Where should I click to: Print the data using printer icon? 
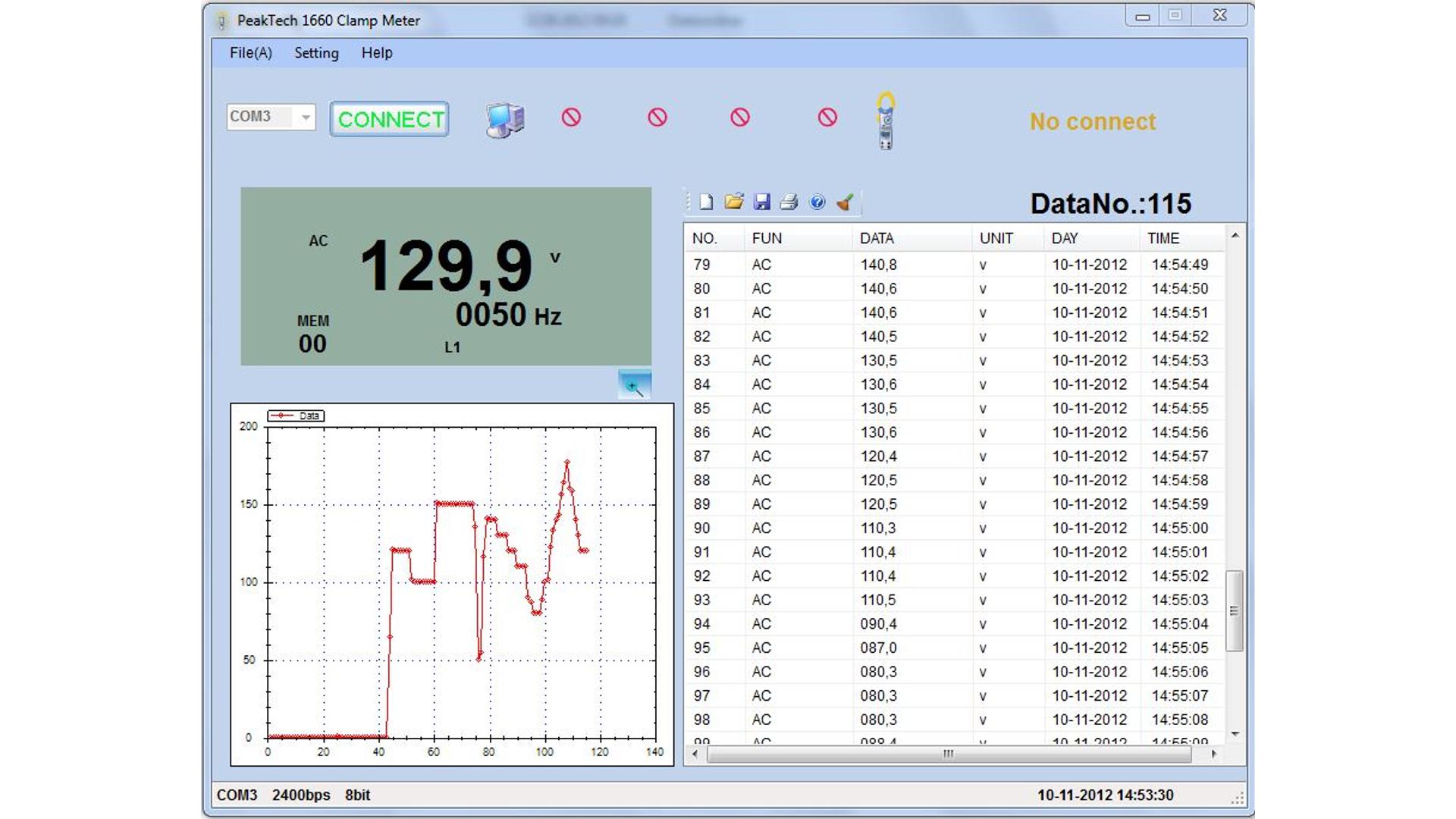coord(789,202)
